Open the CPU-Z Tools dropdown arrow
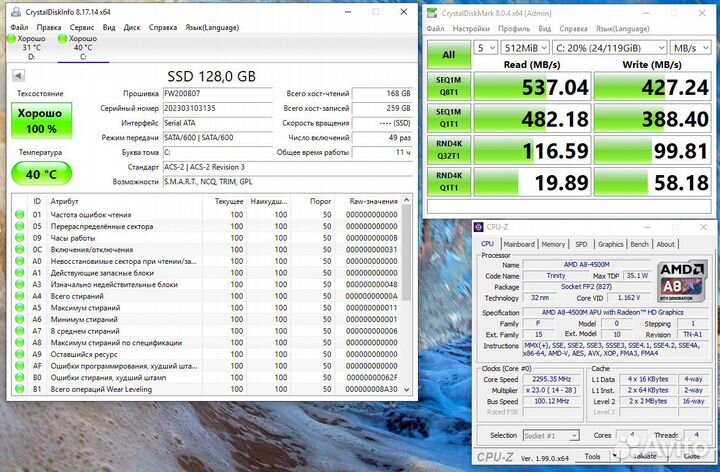The image size is (720, 472). (614, 456)
